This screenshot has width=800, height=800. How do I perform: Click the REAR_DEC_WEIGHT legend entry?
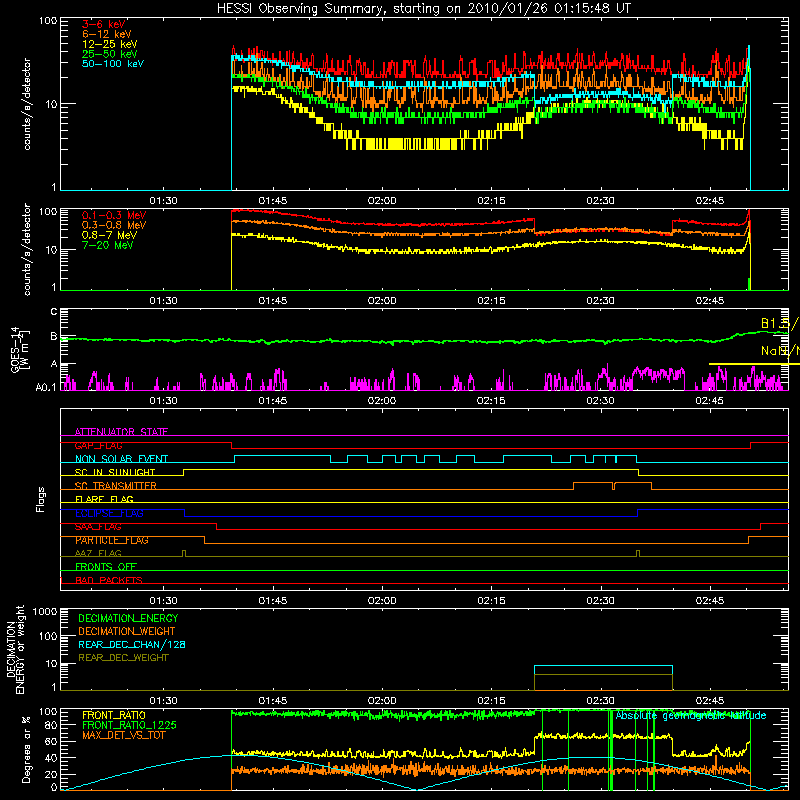(123, 658)
